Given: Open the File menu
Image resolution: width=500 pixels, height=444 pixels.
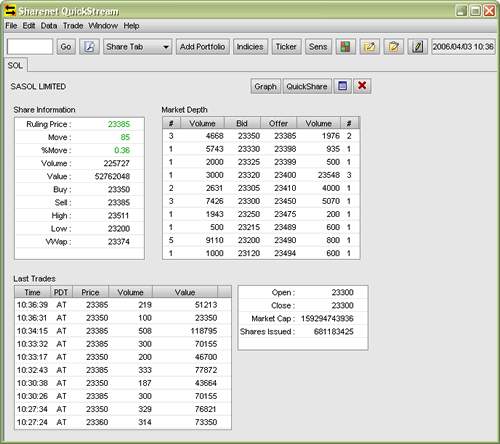Looking at the screenshot, I should click(11, 26).
